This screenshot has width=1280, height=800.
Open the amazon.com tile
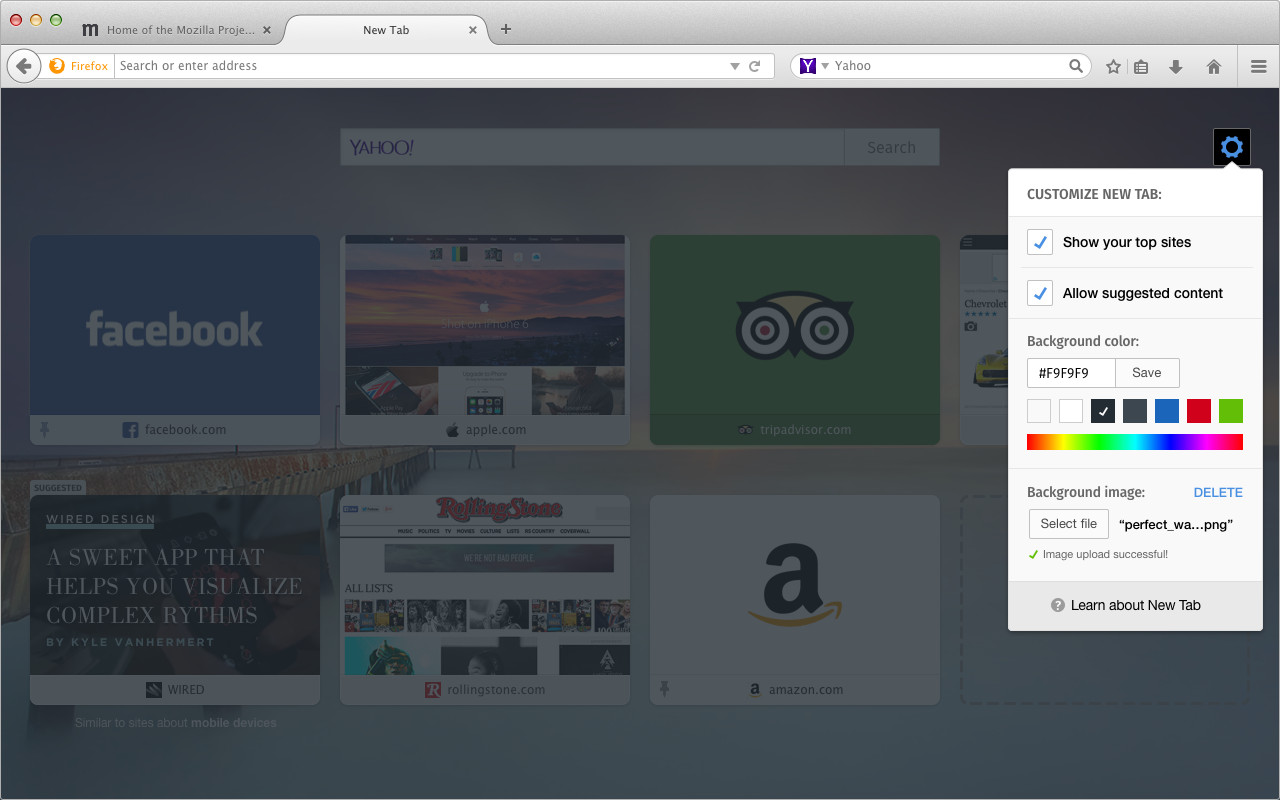(795, 600)
